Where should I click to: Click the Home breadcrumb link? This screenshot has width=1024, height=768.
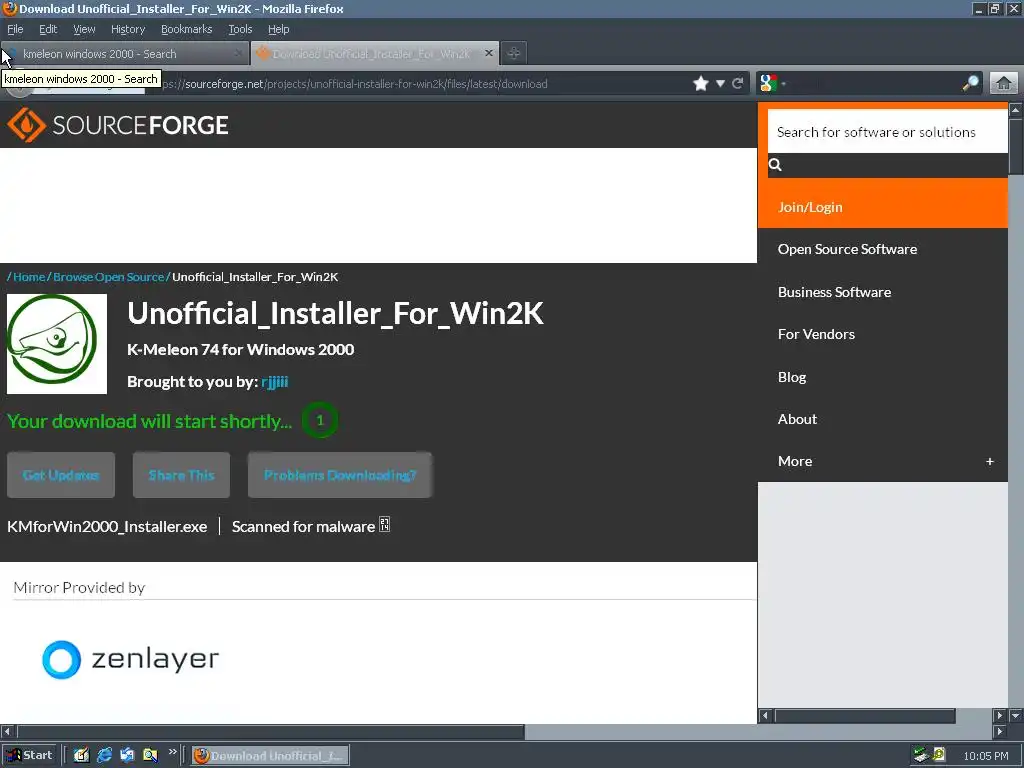(29, 277)
